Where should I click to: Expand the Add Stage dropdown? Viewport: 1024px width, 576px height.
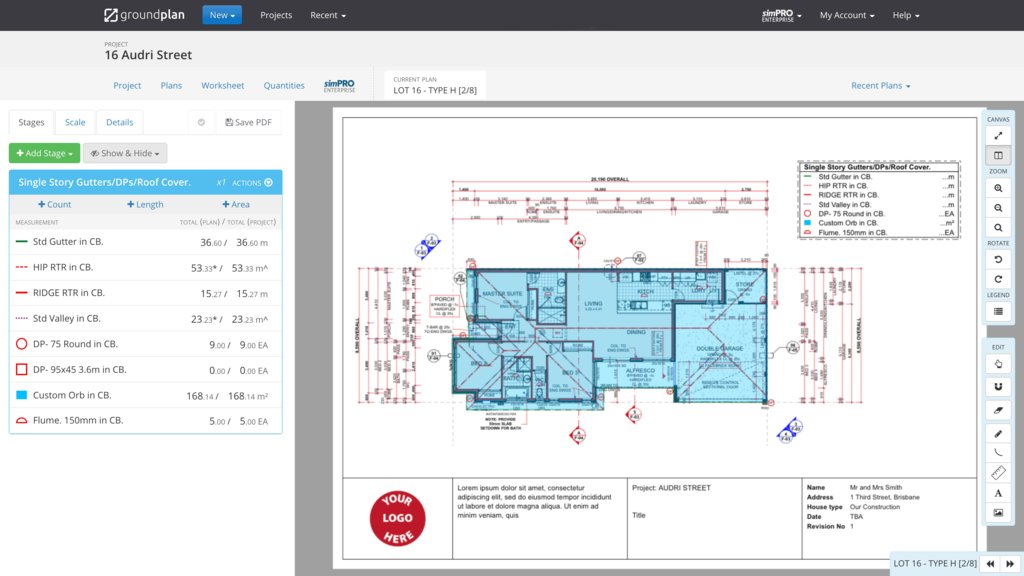(44, 152)
